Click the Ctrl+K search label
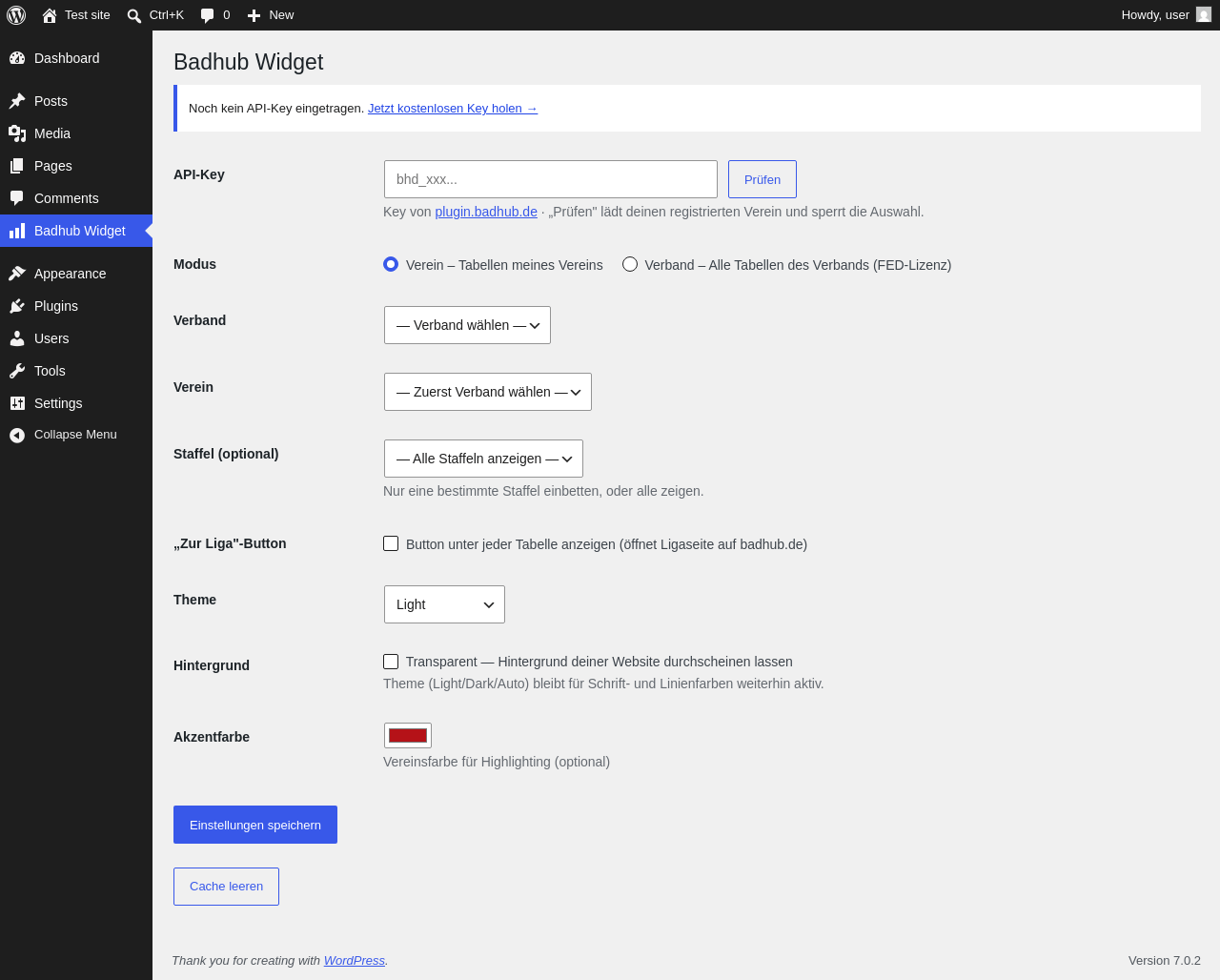Screen dimensions: 1220x980 pyautogui.click(x=167, y=15)
